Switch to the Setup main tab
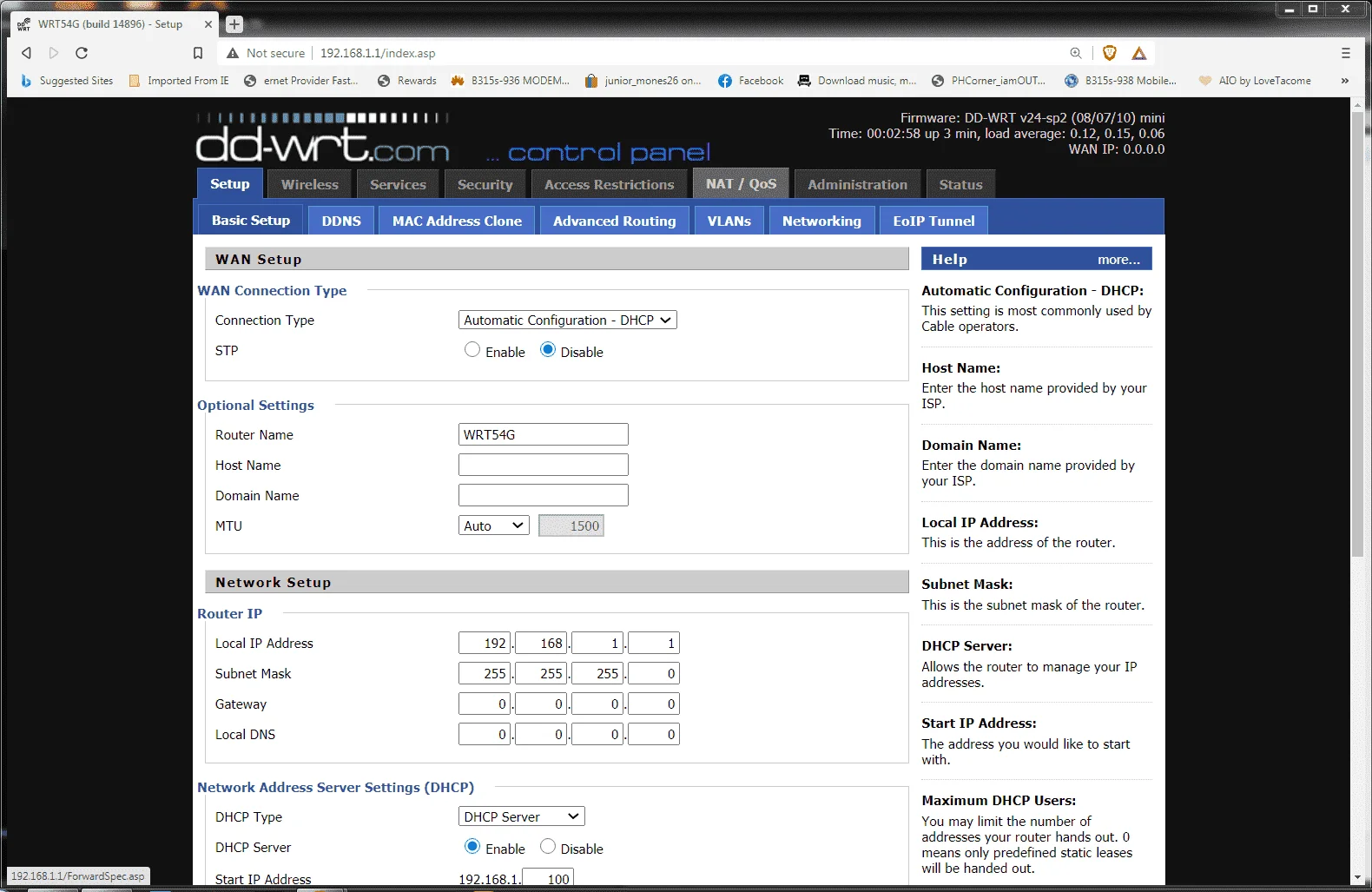This screenshot has height=892, width=1372. [230, 184]
